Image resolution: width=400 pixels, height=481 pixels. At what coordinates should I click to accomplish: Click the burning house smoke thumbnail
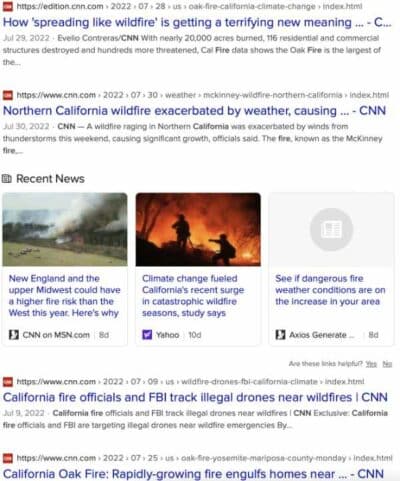[x=65, y=229]
